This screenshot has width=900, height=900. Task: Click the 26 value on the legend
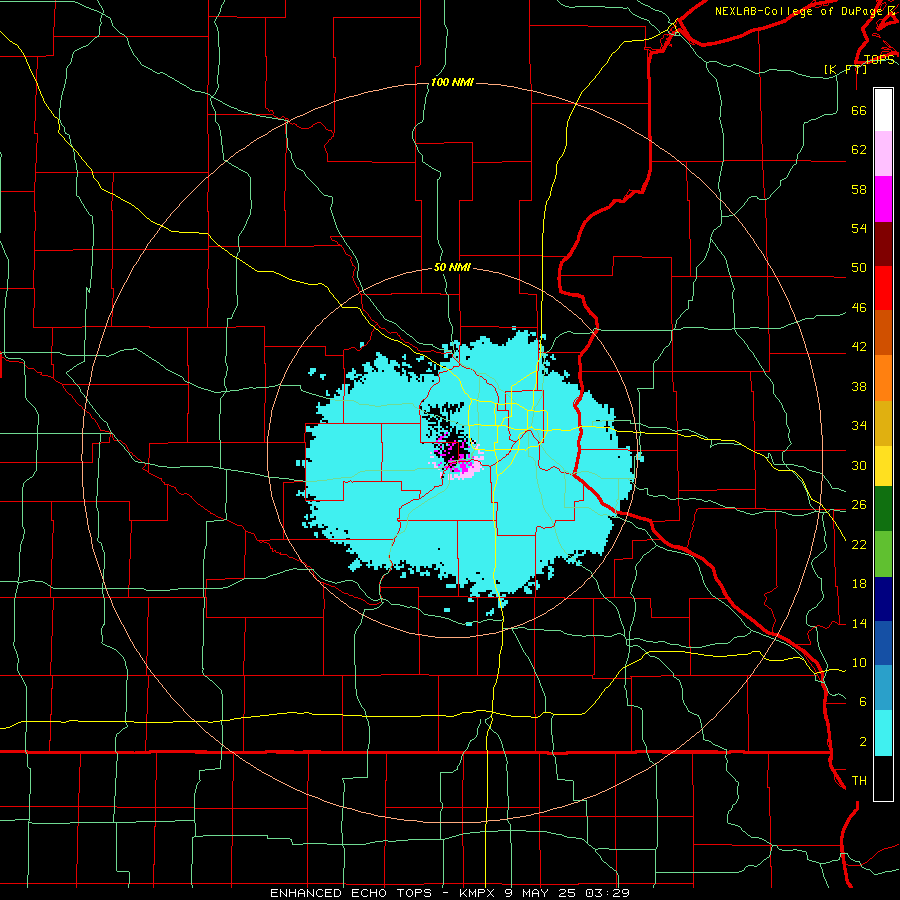859,505
